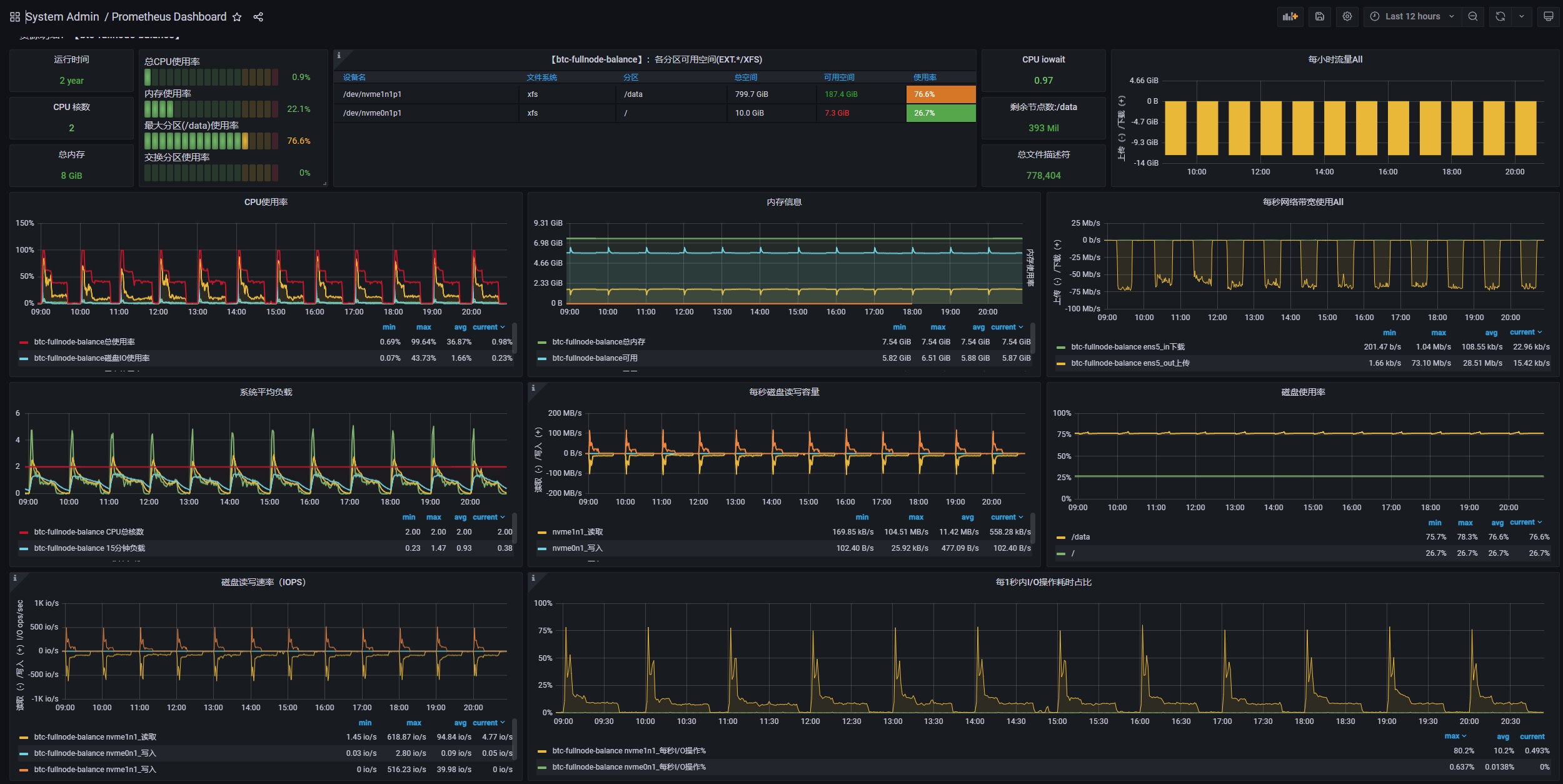Show info icon on partition space table panel
The image size is (1563, 784).
coord(339,56)
